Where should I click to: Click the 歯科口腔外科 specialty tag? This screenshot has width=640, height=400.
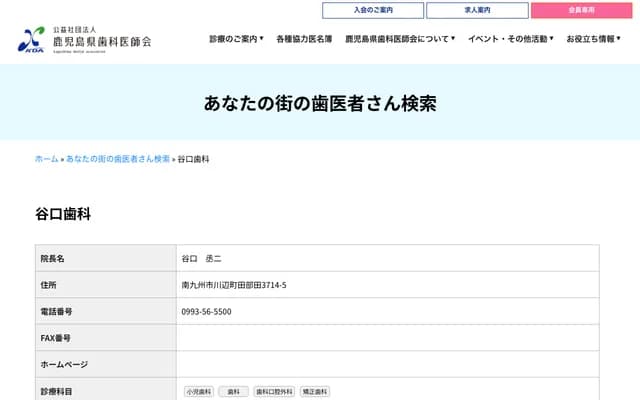pyautogui.click(x=274, y=391)
